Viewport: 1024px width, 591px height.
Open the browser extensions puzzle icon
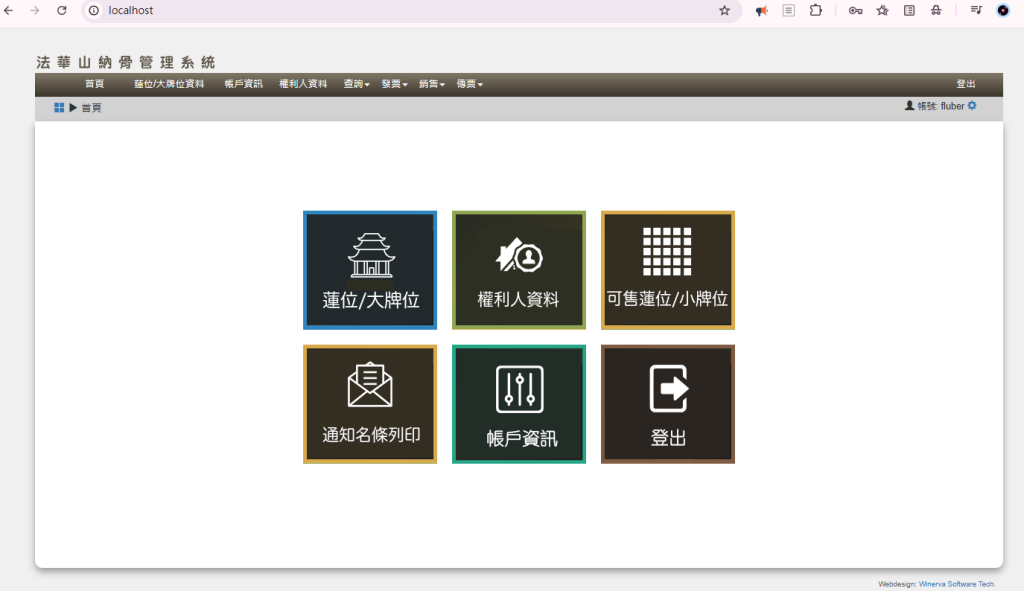816,11
